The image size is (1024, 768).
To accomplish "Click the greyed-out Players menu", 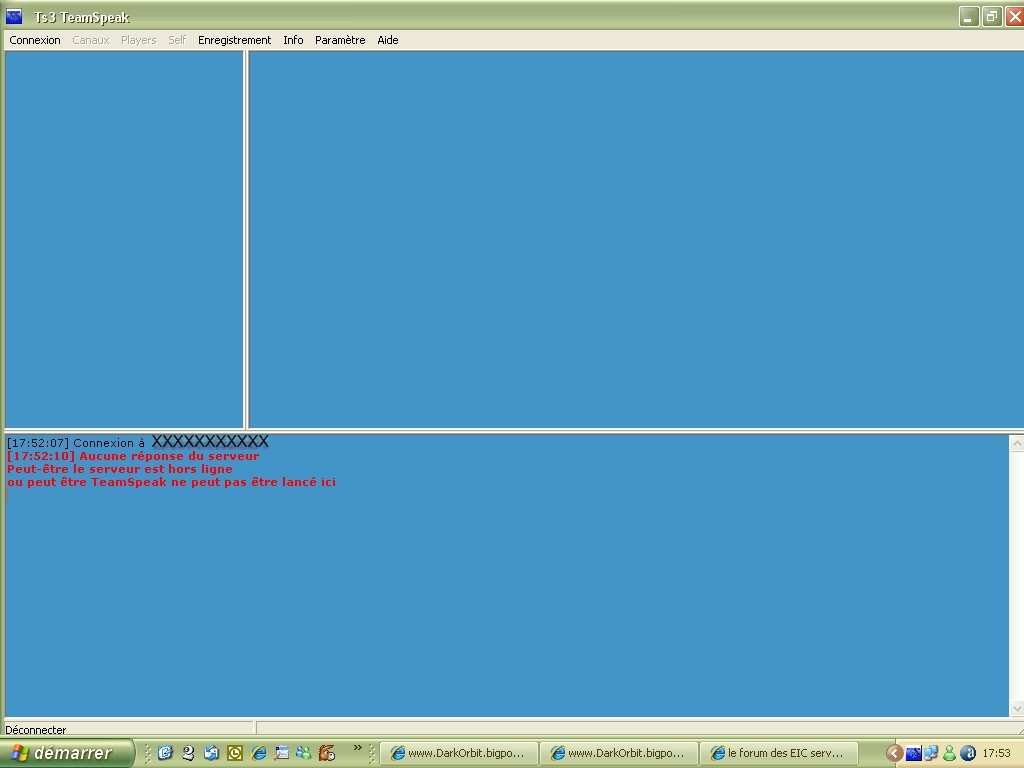I will [138, 40].
